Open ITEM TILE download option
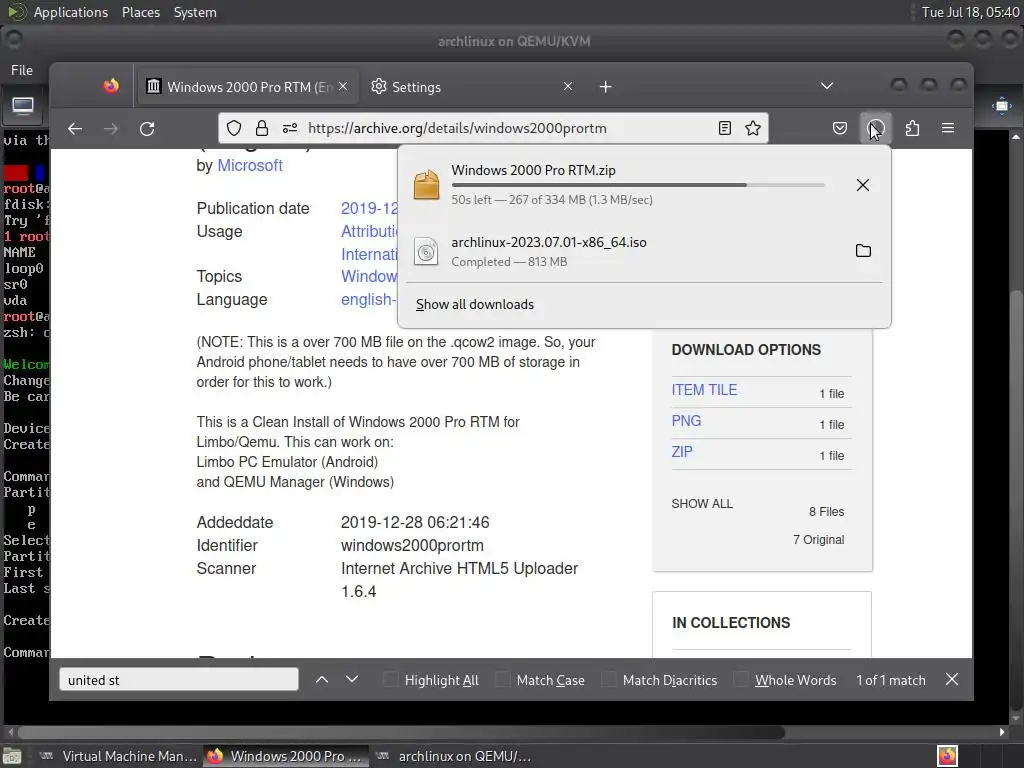Viewport: 1024px width, 768px height. click(x=704, y=390)
